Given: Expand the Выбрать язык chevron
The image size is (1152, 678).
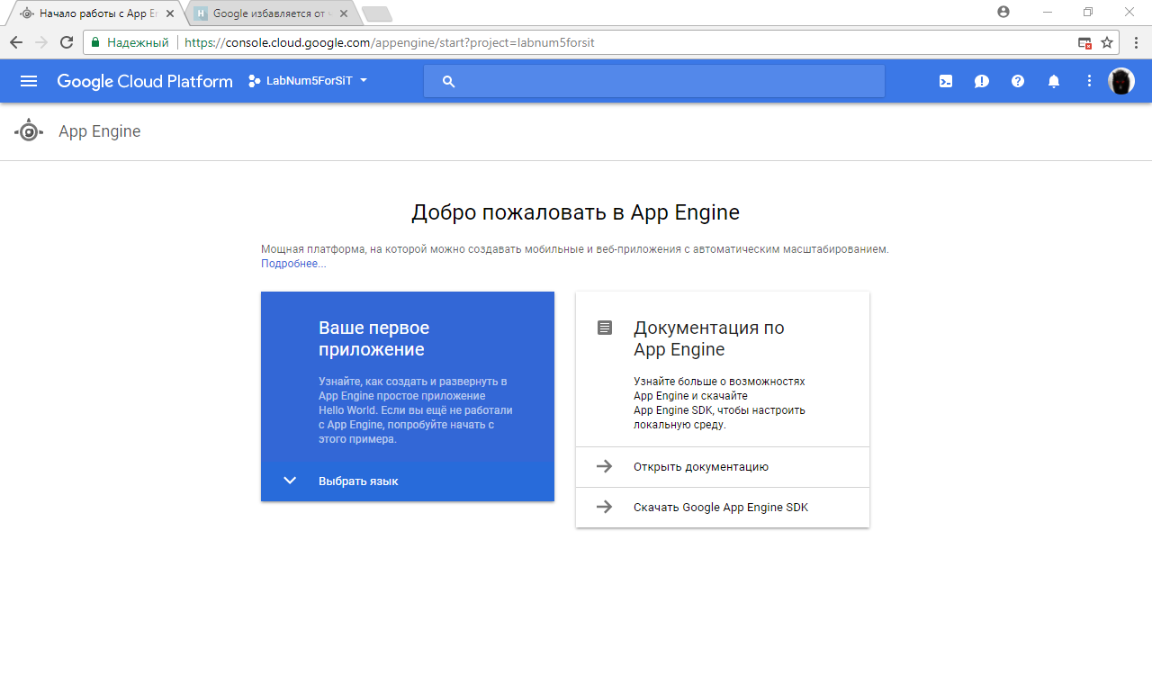Looking at the screenshot, I should (x=289, y=480).
